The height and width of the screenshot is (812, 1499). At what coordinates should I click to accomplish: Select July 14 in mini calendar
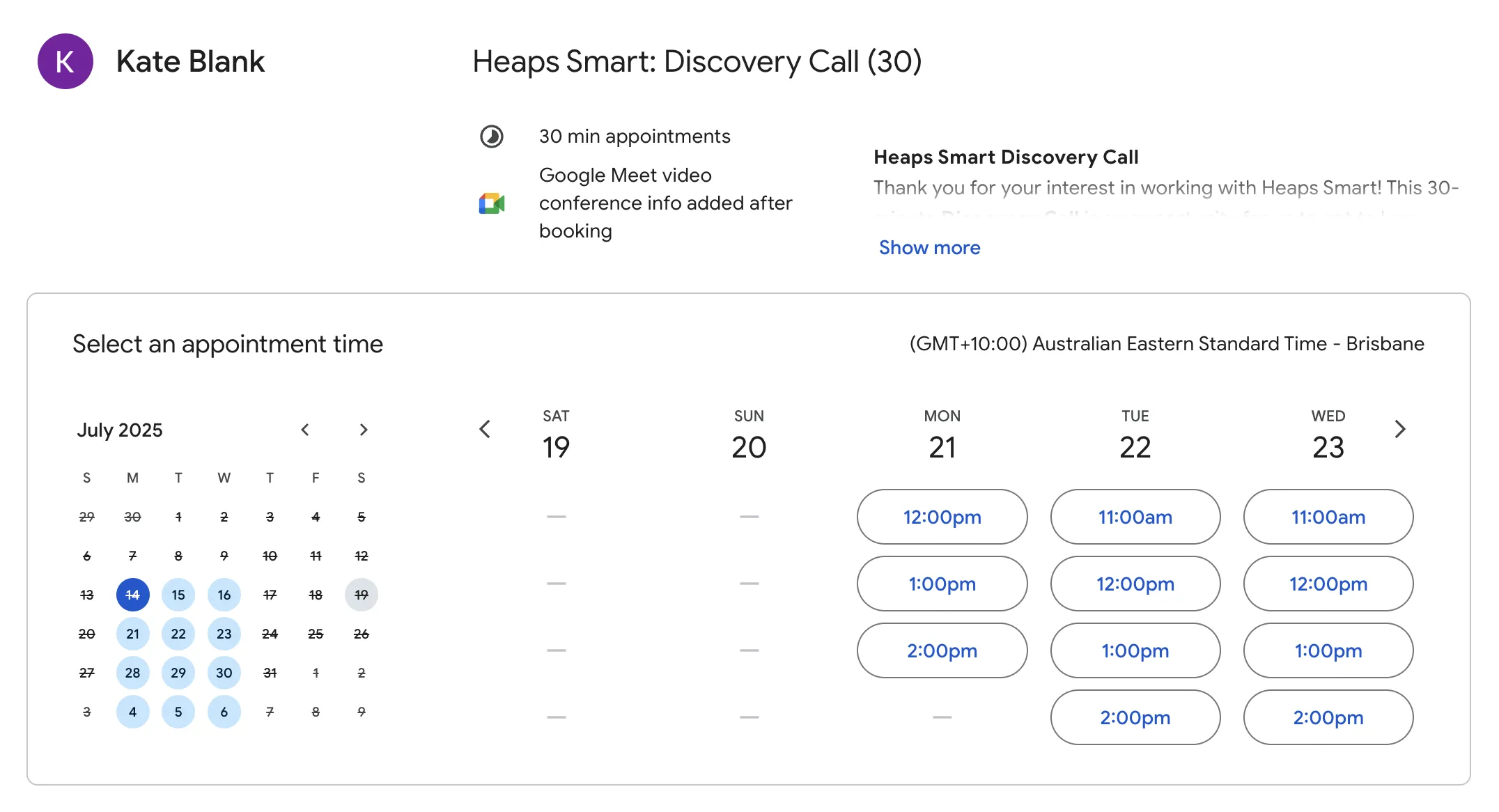132,595
